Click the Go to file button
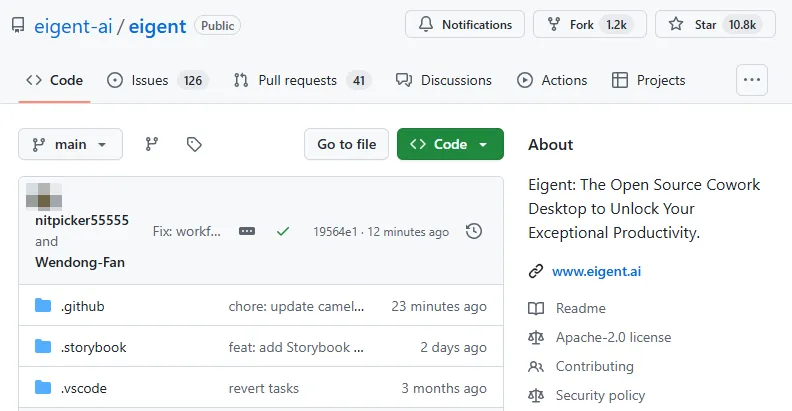This screenshot has width=792, height=411. (x=346, y=144)
